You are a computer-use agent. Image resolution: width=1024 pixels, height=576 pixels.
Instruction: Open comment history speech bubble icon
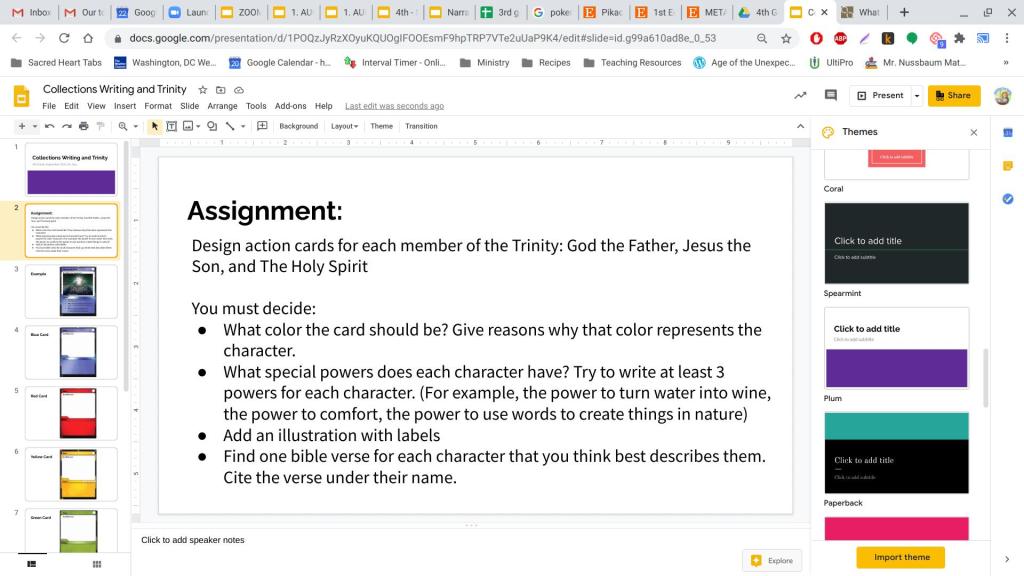pos(830,95)
